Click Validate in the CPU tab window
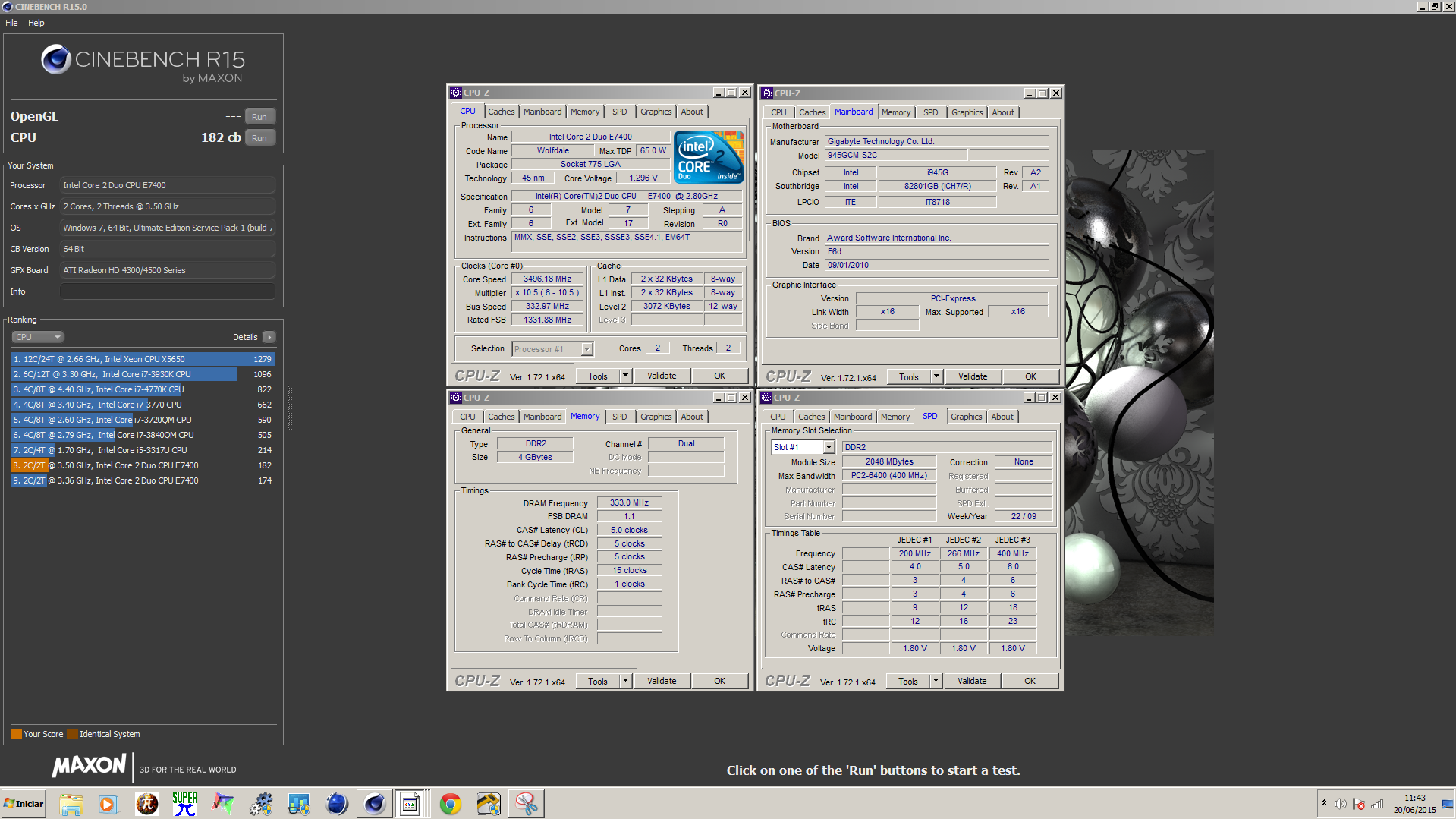Viewport: 1456px width, 819px height. (662, 376)
